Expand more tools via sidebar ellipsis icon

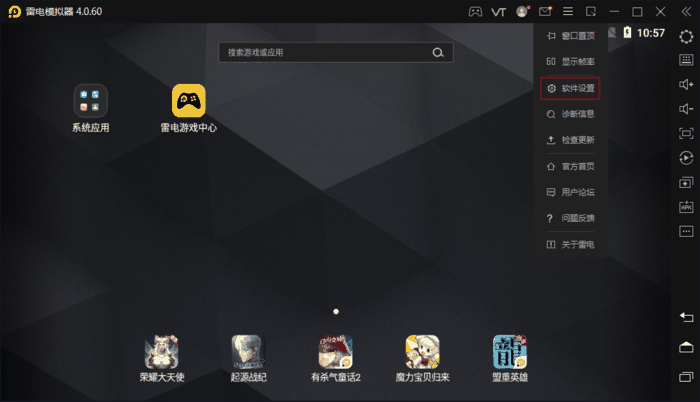(686, 231)
